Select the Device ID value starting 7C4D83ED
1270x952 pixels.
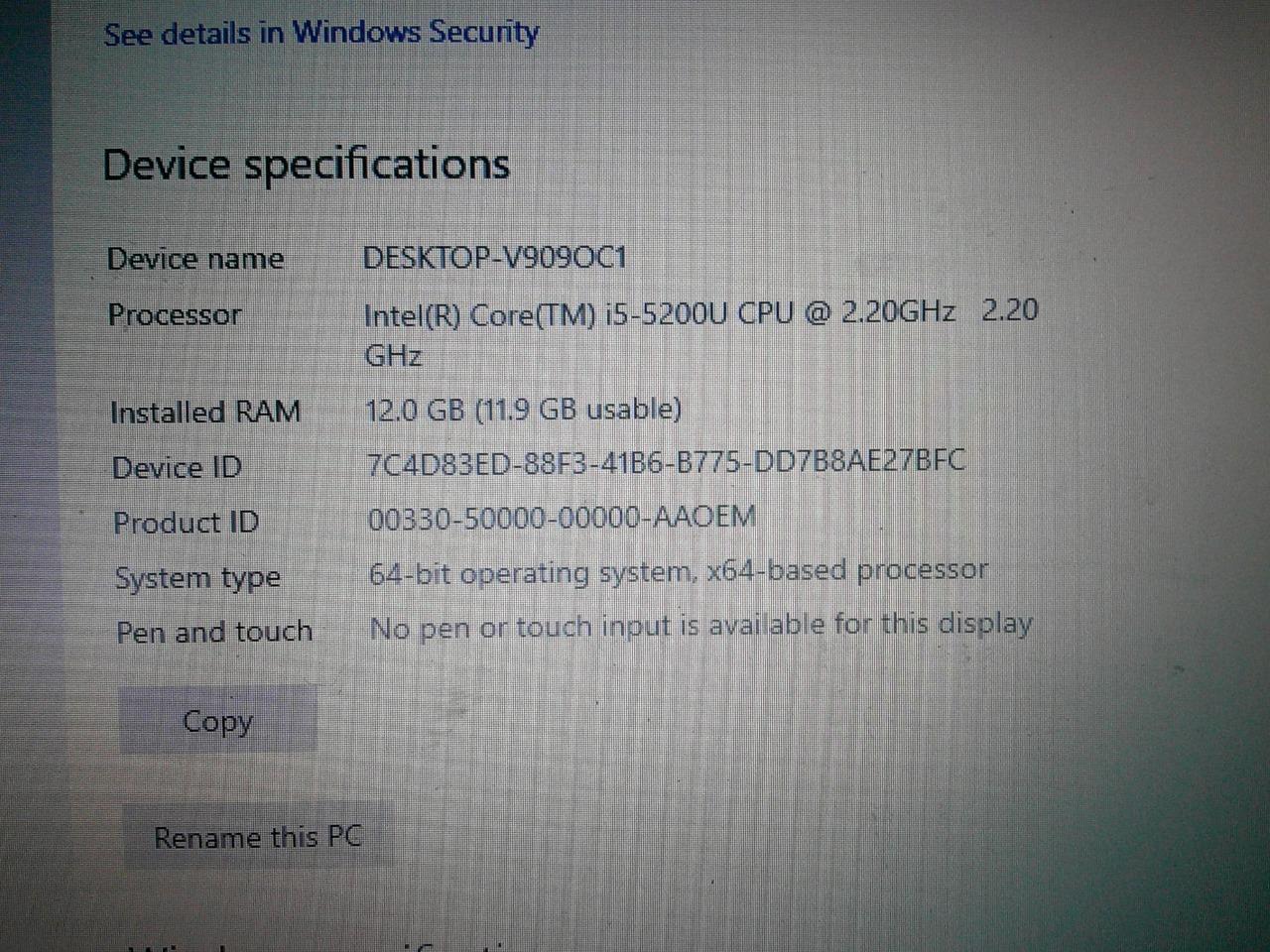[666, 462]
